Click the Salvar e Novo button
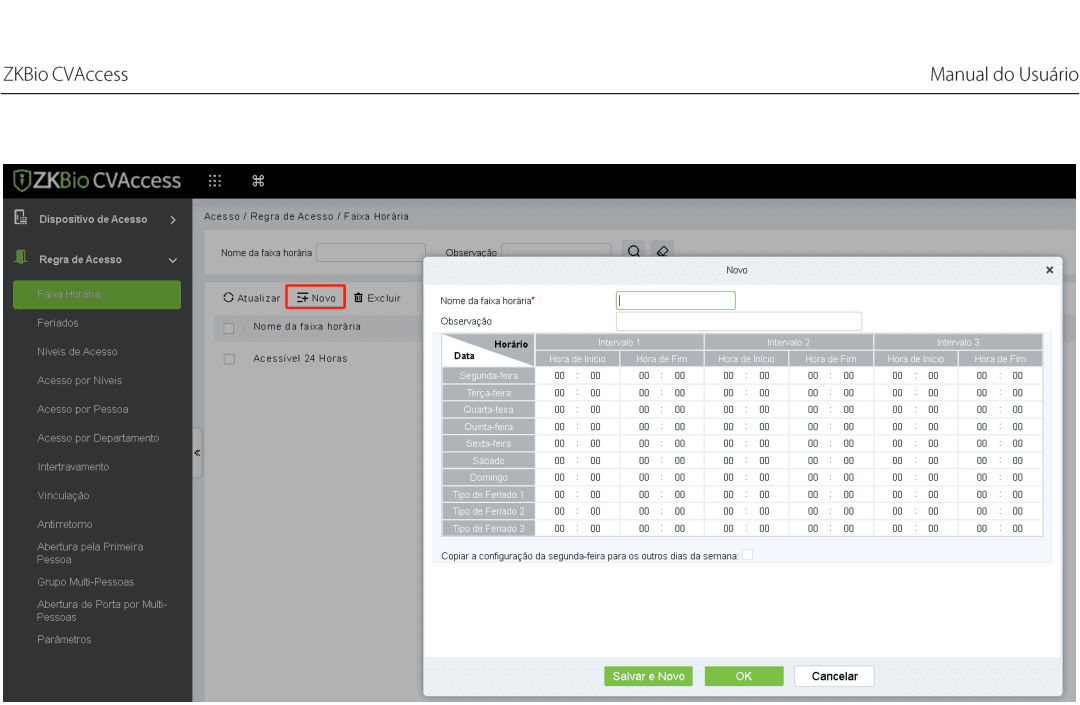 [648, 676]
